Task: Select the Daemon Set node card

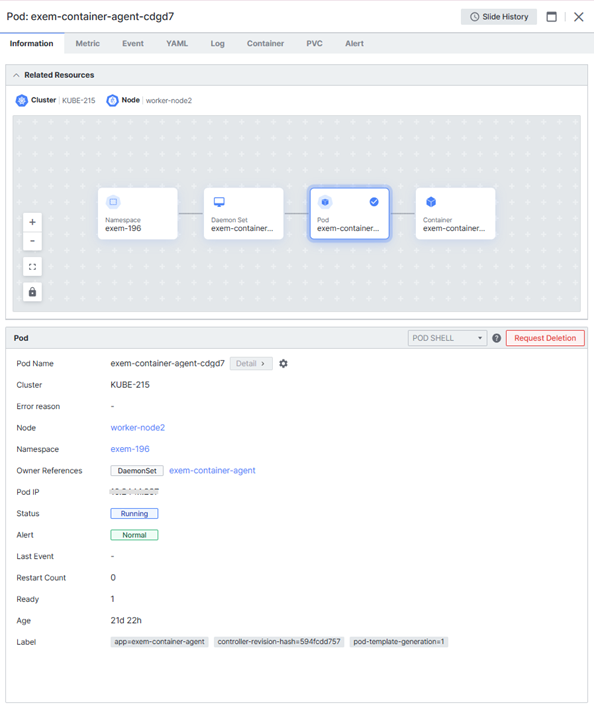Action: click(x=244, y=214)
